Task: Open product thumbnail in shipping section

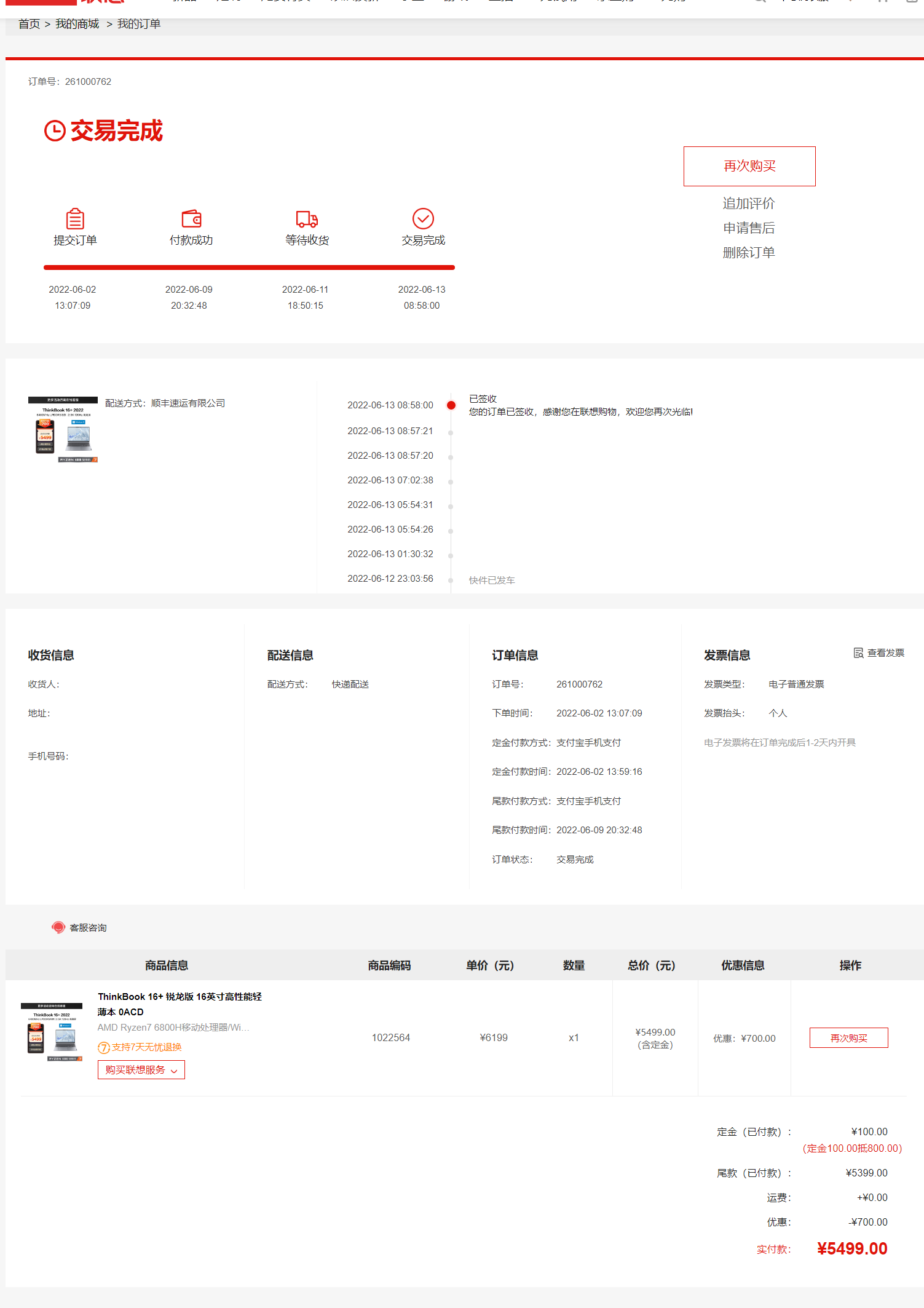Action: pos(63,429)
